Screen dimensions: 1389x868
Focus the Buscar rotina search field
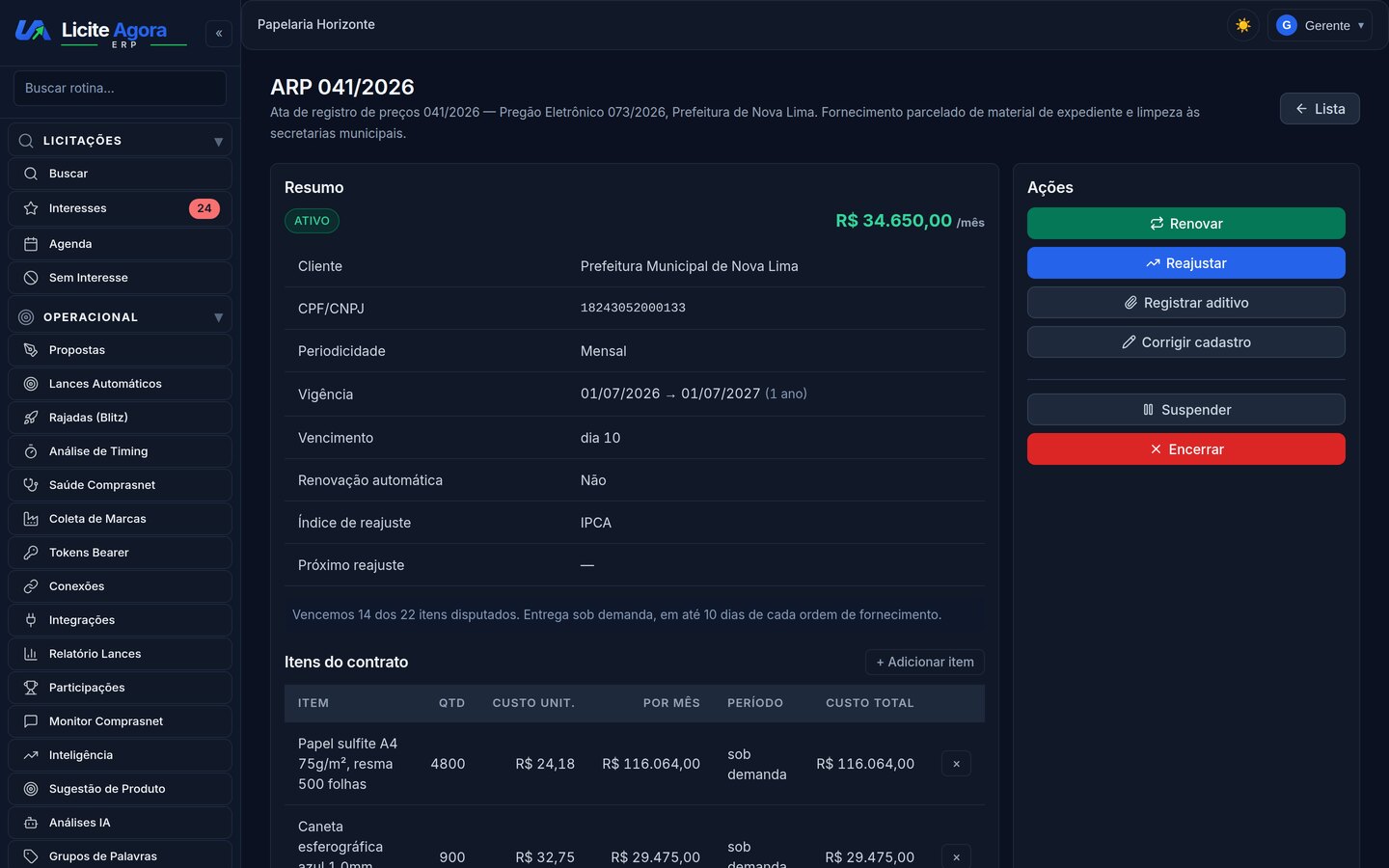pos(120,88)
